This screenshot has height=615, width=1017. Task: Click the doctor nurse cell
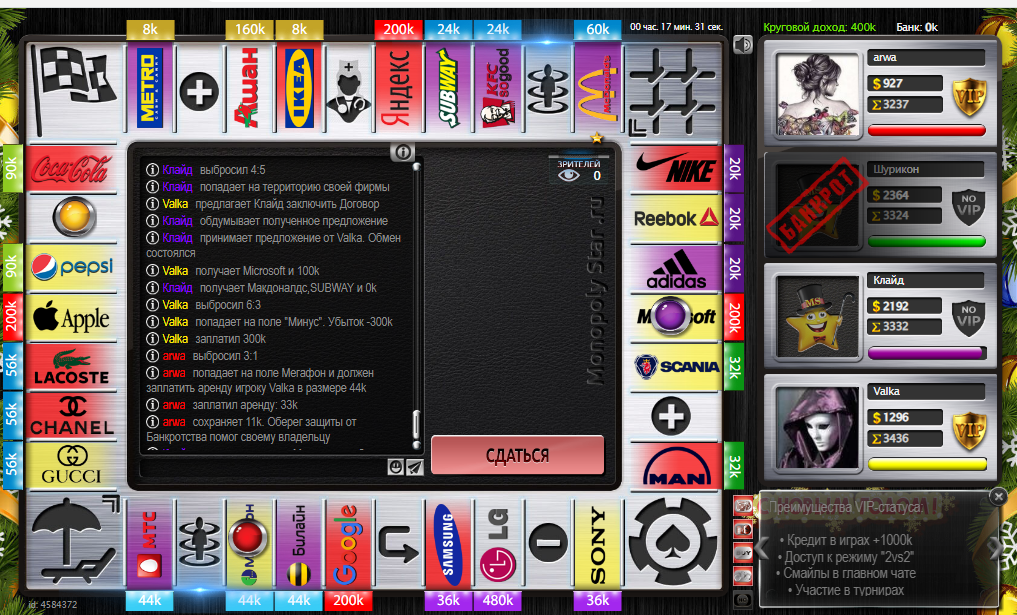click(x=348, y=89)
